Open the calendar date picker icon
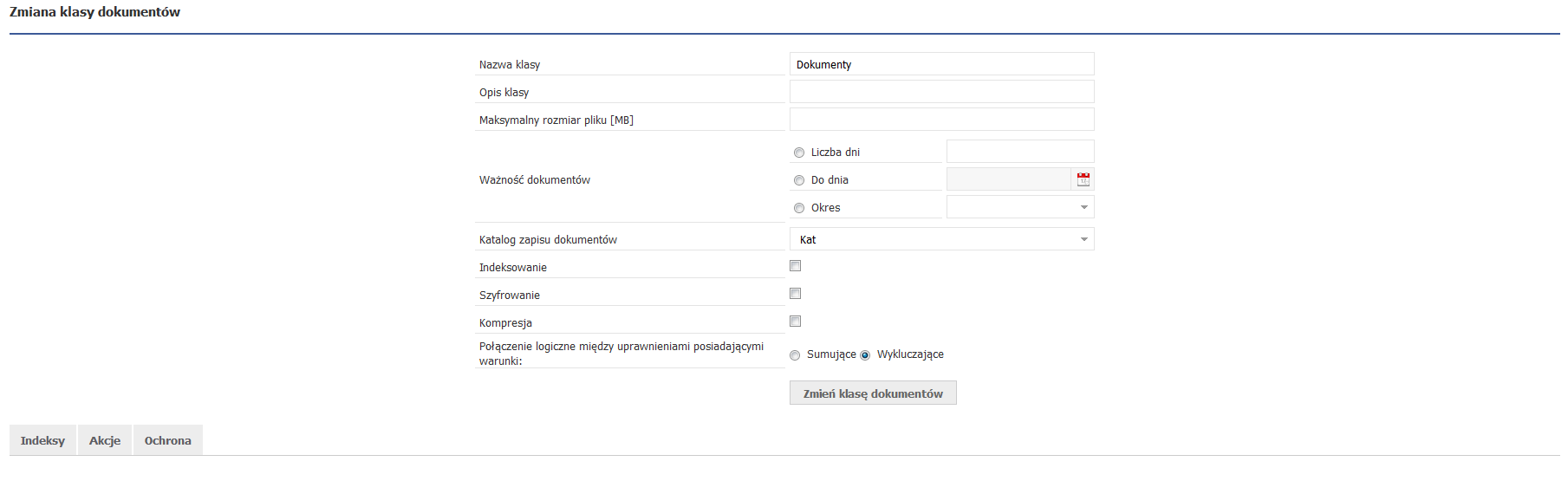Viewport: 1568px width, 481px height. pos(1083,179)
